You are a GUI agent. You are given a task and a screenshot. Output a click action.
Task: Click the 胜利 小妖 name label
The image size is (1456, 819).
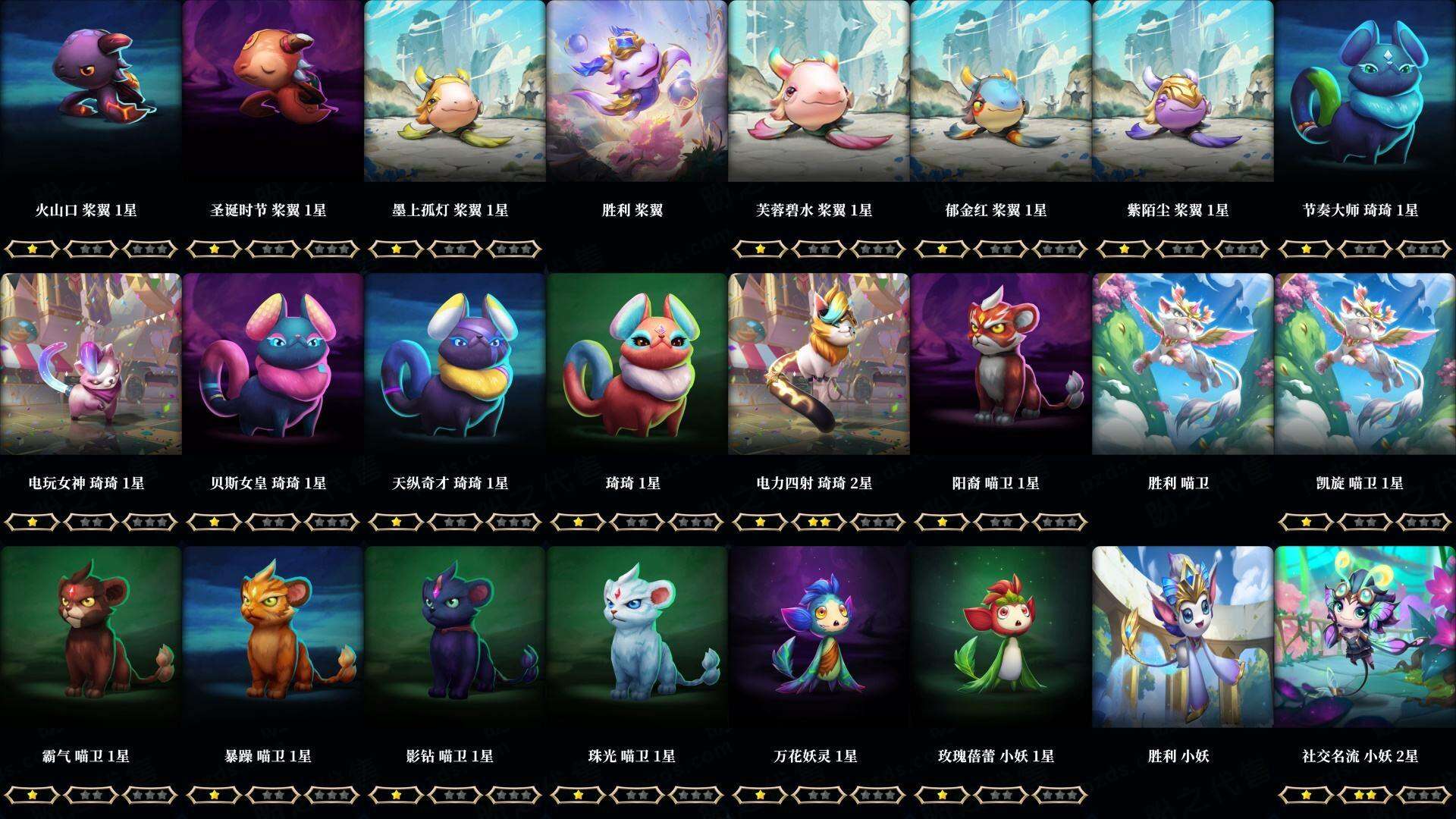pos(1178,756)
